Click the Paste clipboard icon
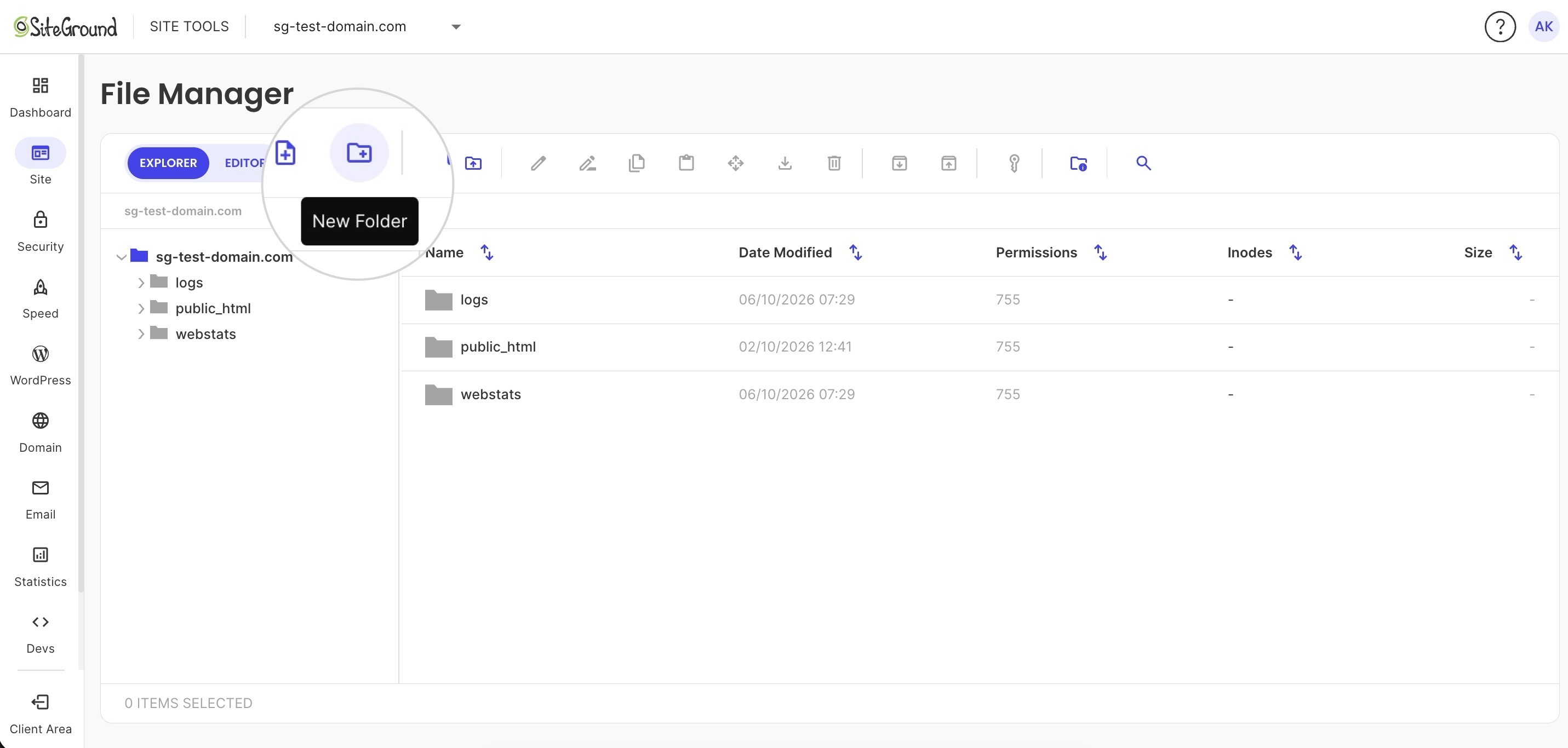 [686, 163]
